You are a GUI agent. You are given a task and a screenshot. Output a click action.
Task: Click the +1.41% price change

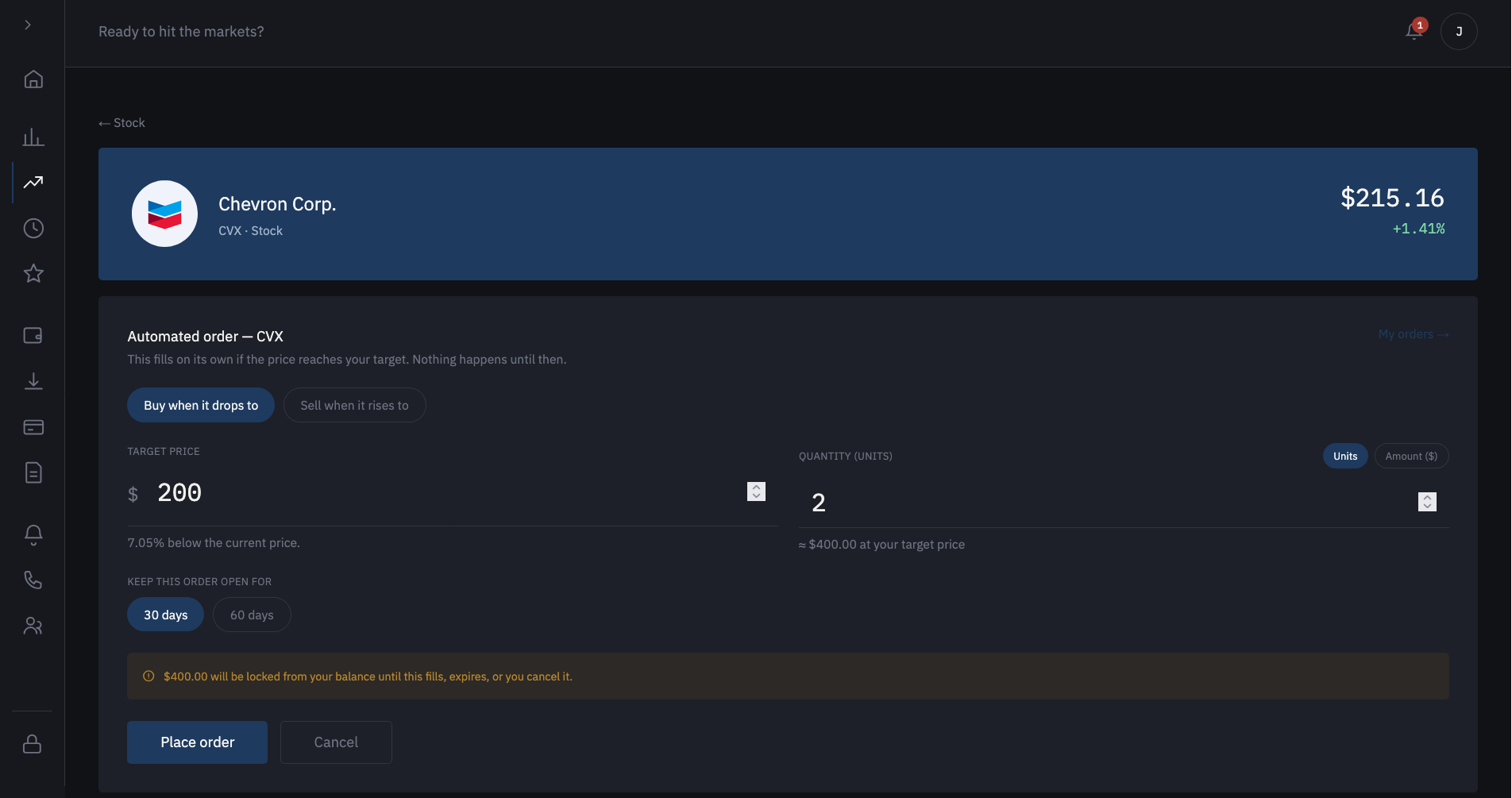point(1418,229)
